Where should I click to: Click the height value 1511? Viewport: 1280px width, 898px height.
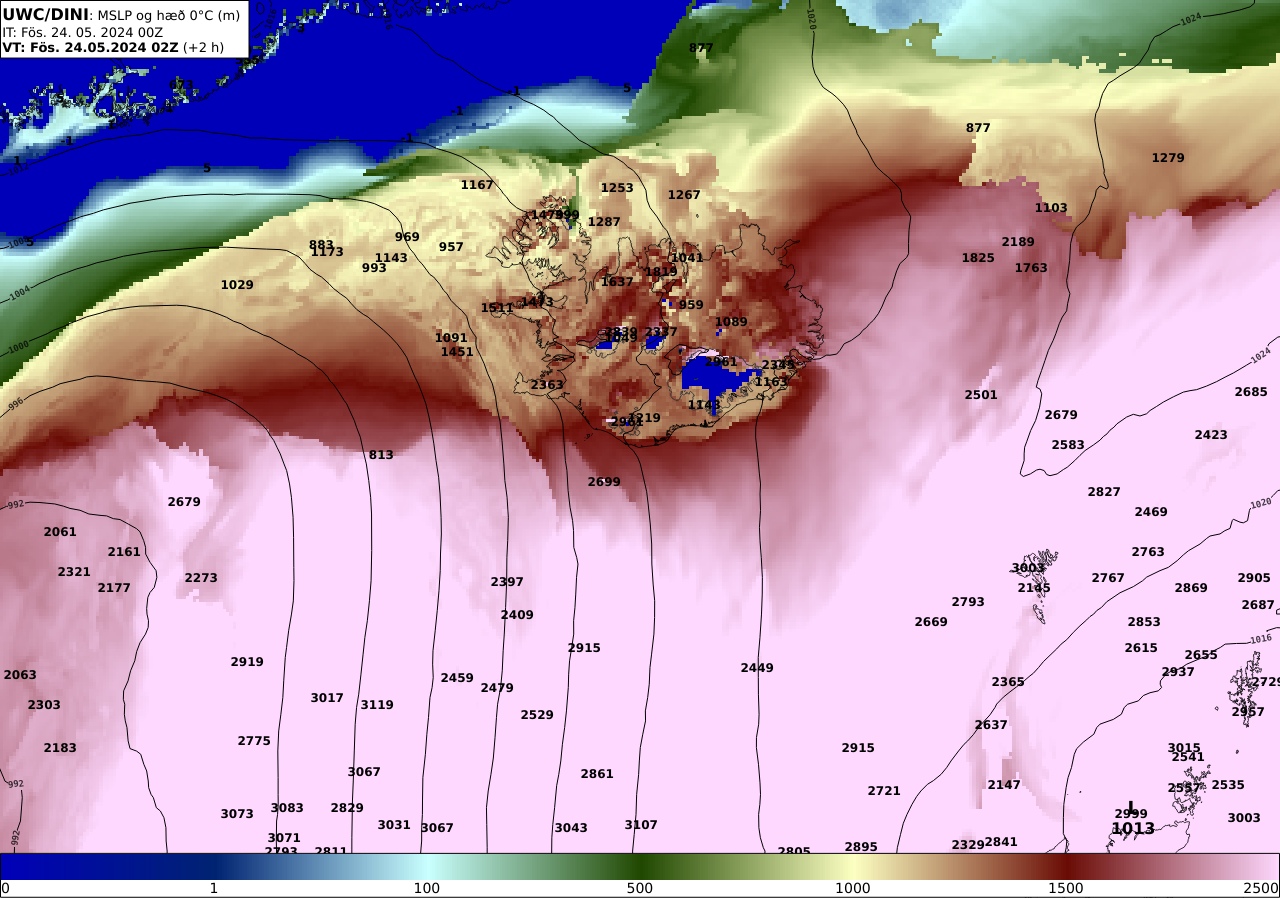[x=497, y=308]
